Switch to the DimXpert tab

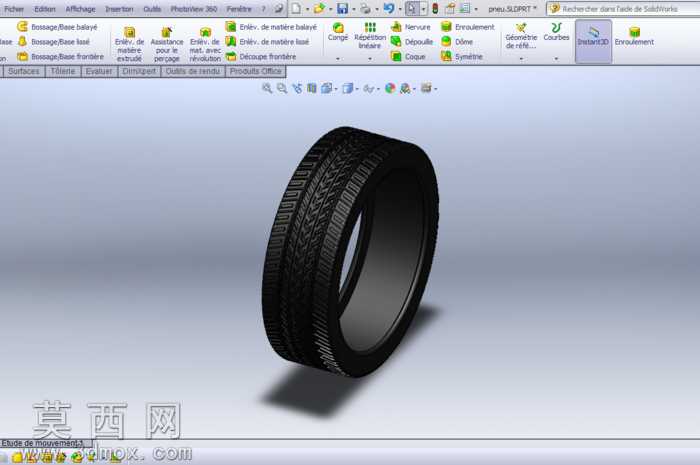[x=139, y=71]
